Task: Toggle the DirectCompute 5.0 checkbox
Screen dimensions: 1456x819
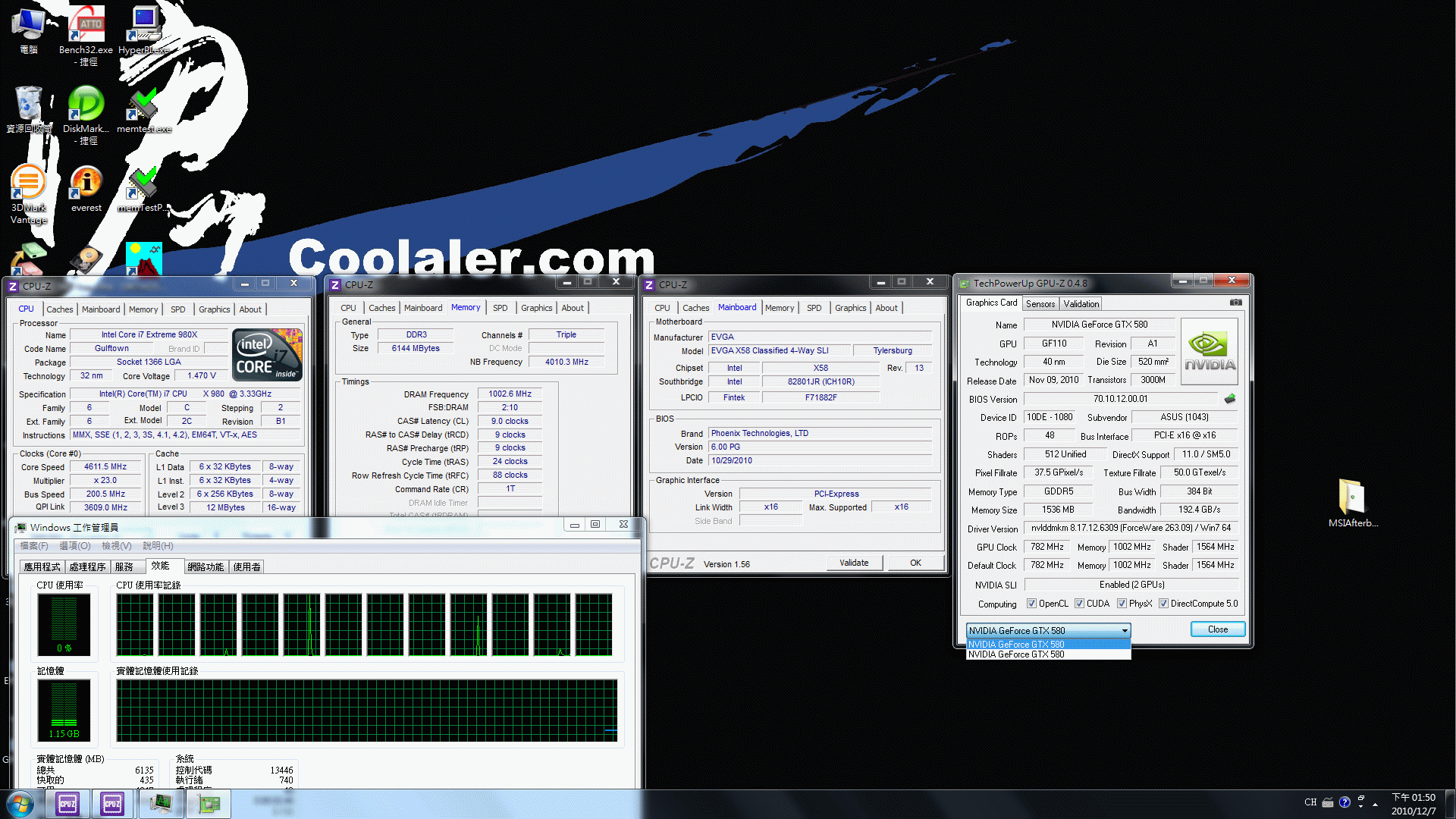Action: pyautogui.click(x=1163, y=604)
